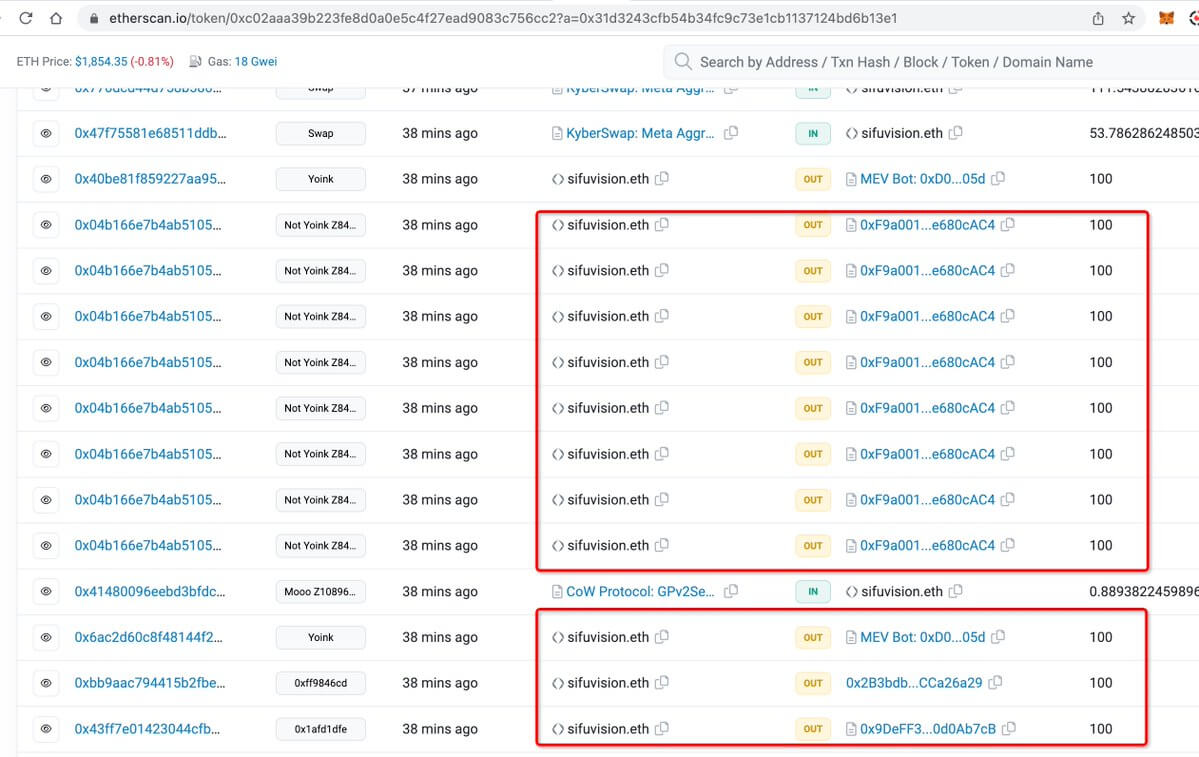Toggle the eye preview for transaction 0x47f75581e68511ddb
Image resolution: width=1199 pixels, height=757 pixels.
(x=46, y=133)
